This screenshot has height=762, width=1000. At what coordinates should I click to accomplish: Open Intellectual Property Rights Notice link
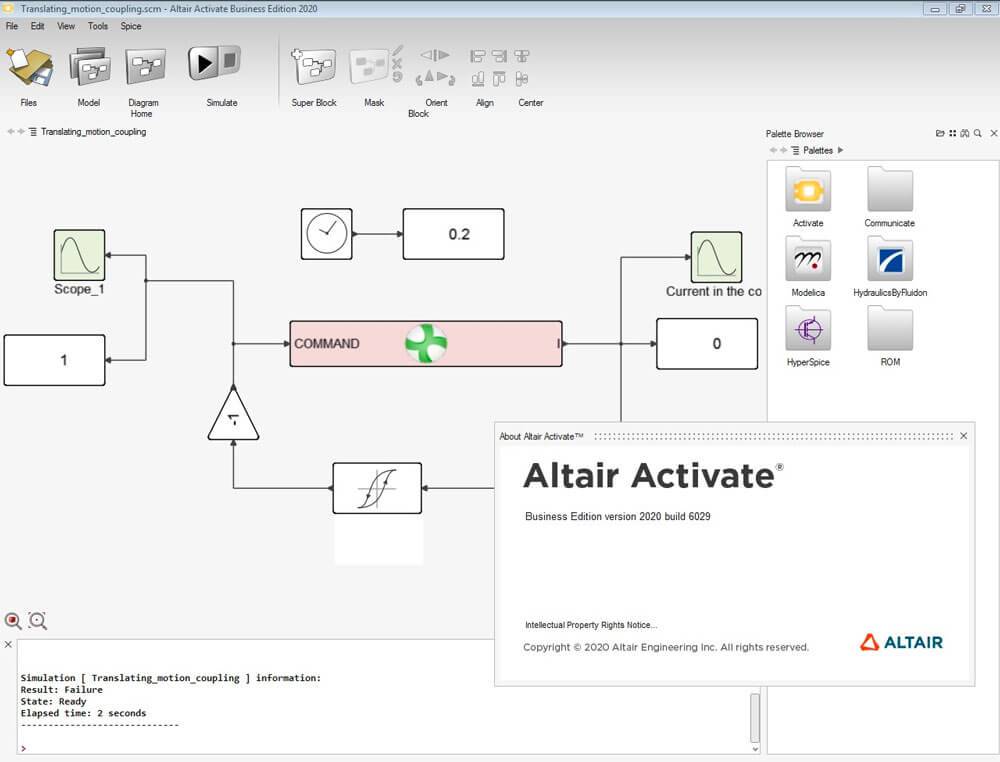(591, 625)
